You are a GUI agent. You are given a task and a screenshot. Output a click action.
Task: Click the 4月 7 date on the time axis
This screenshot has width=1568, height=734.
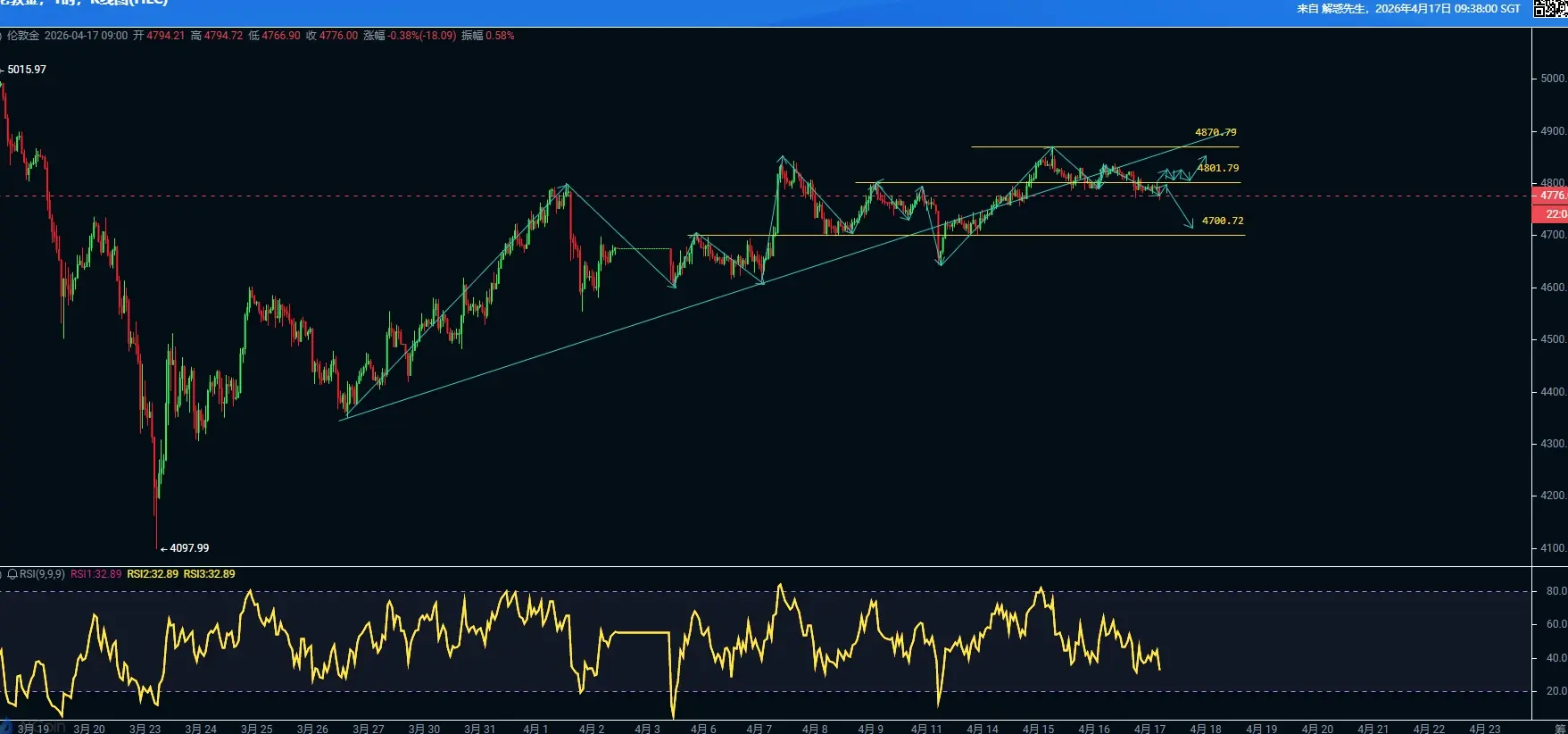coord(759,729)
